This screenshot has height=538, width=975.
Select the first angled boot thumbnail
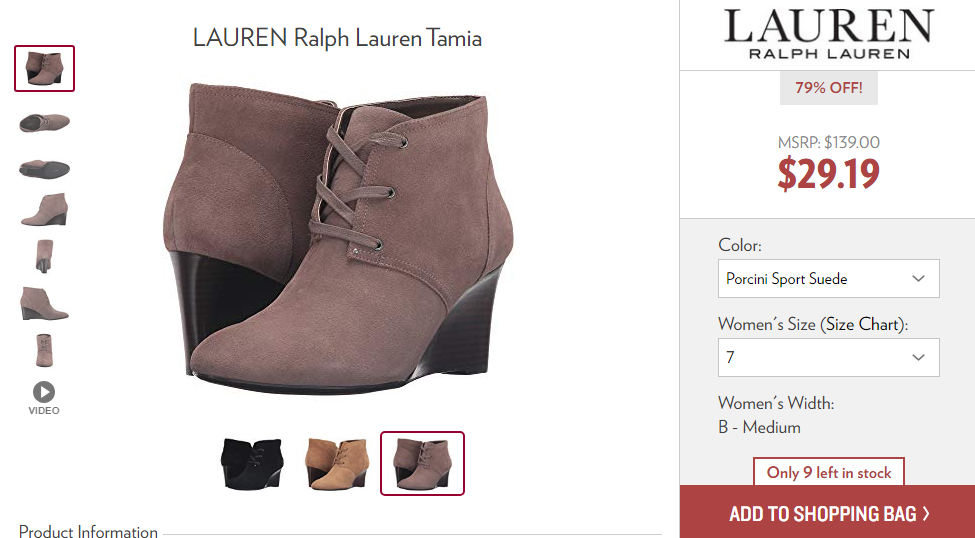click(45, 68)
